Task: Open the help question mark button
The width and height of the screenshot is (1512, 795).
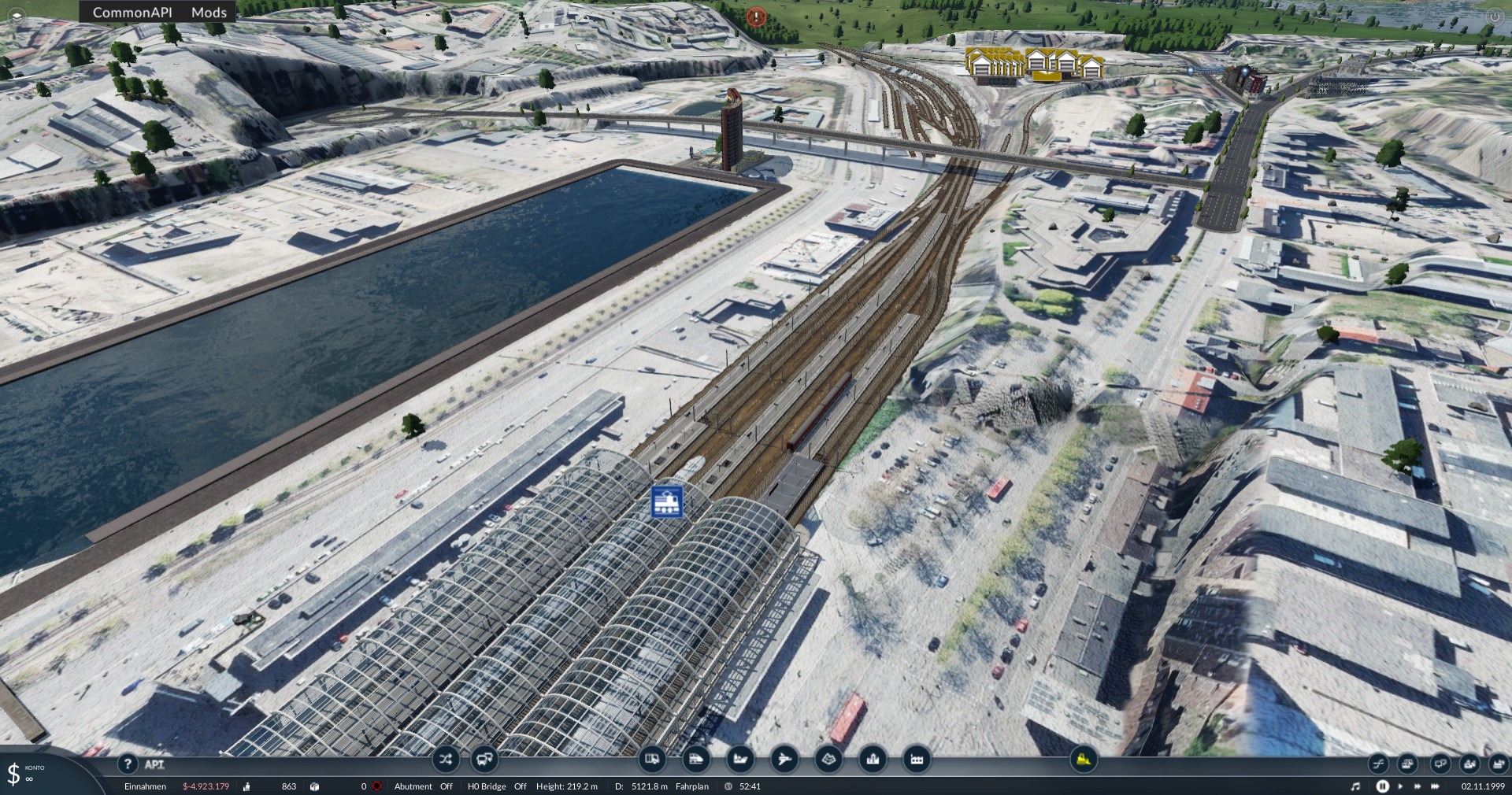Action: pyautogui.click(x=128, y=764)
